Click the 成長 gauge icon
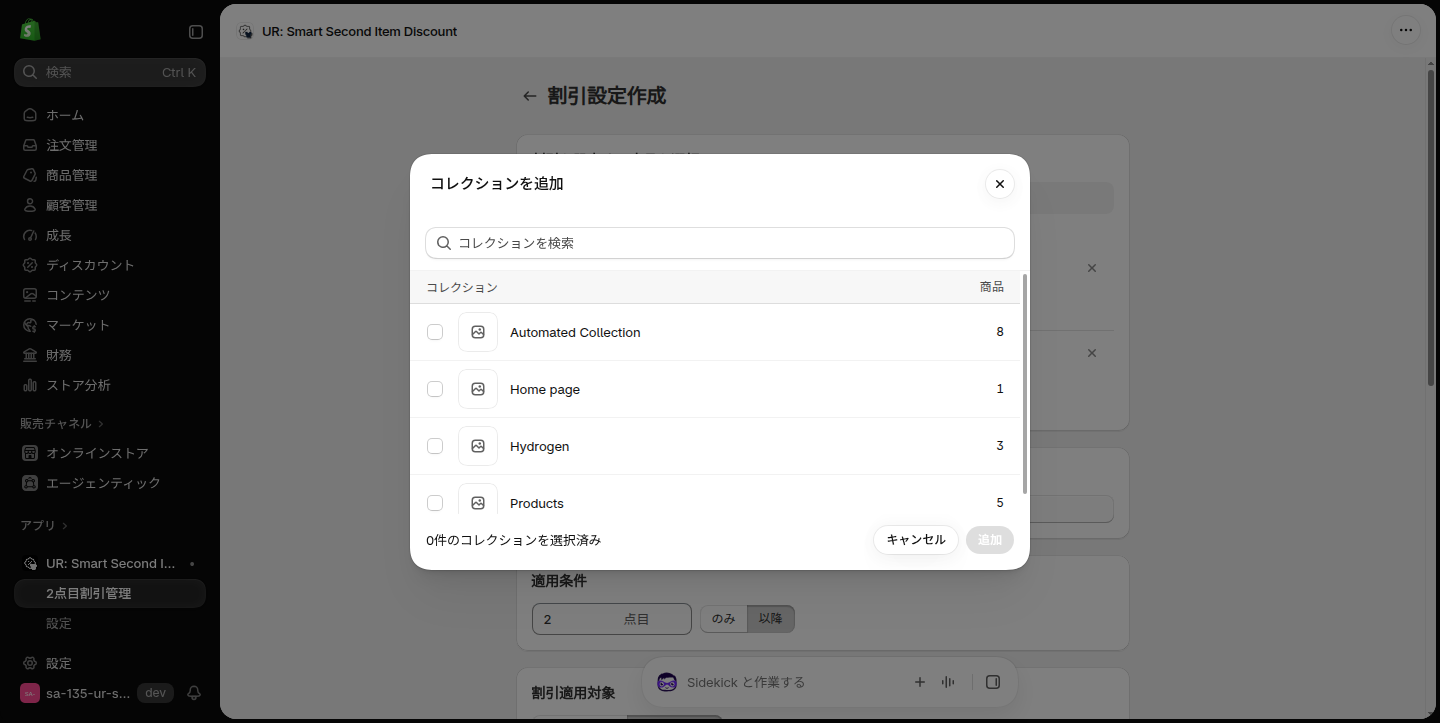1440x723 pixels. (30, 235)
